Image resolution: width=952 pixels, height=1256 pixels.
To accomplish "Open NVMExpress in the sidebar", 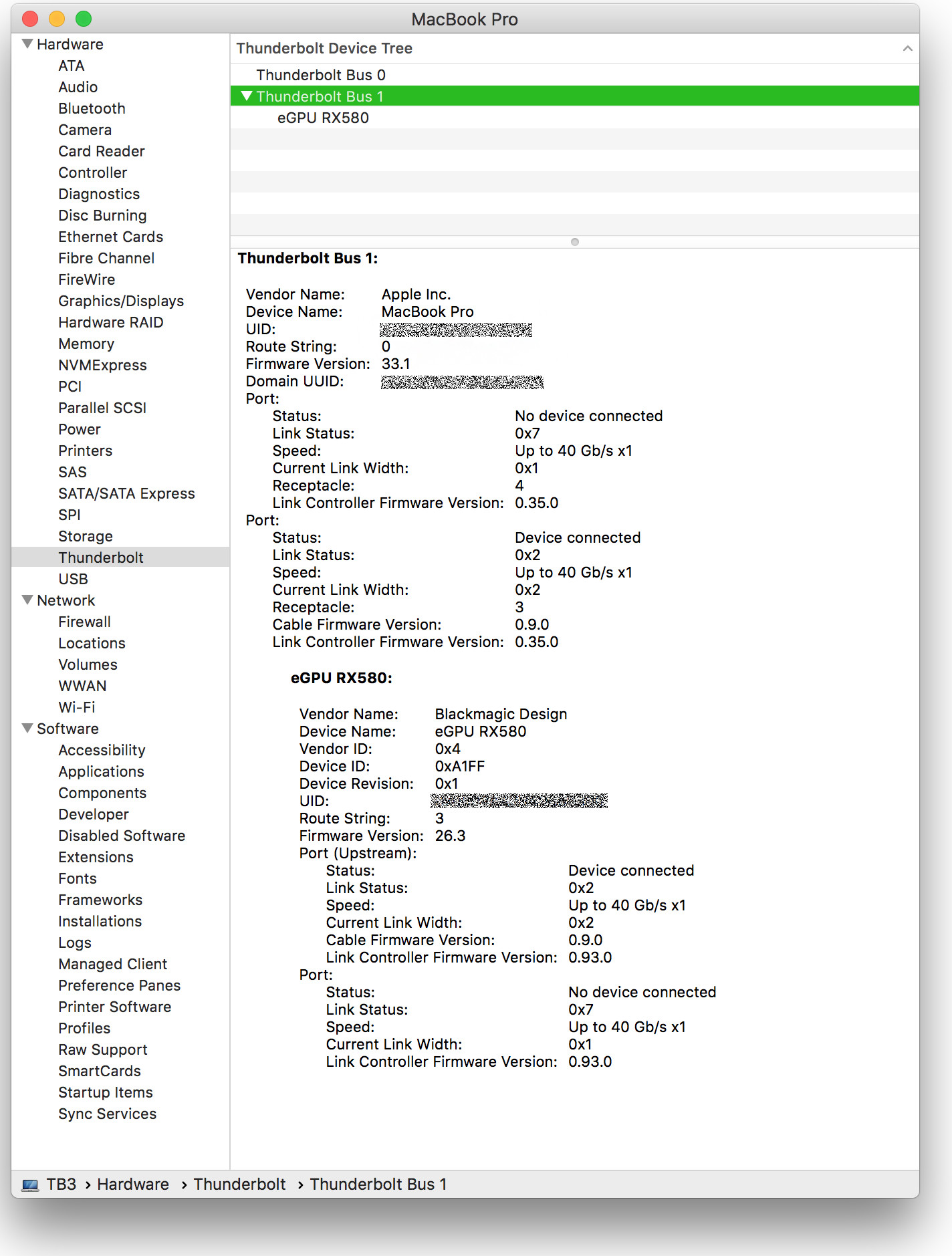I will (102, 365).
